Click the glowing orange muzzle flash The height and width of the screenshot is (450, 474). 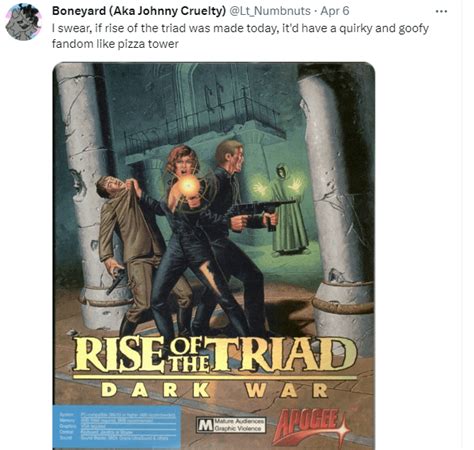(189, 184)
